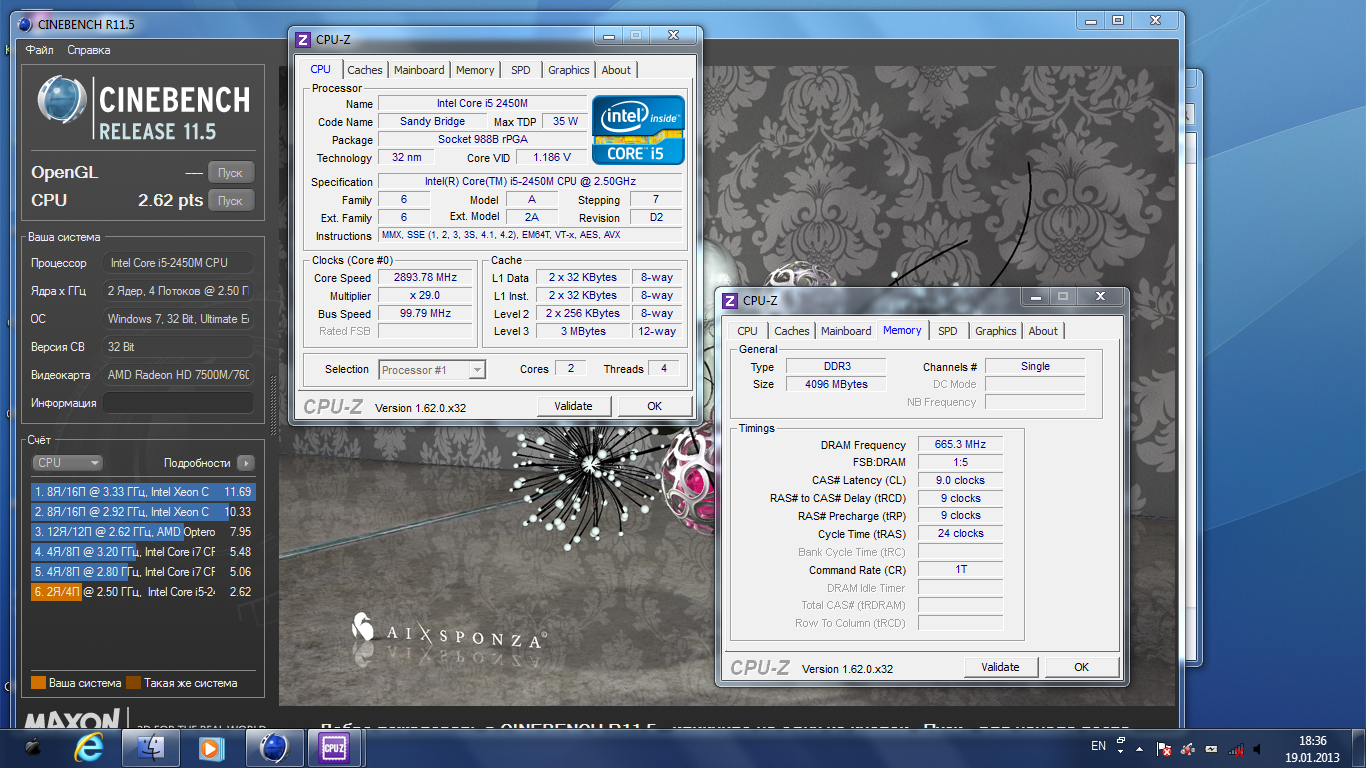The width and height of the screenshot is (1366, 768).
Task: Select ranking row 1 Intel Xeon 3.33 ГГц
Action: (143, 492)
